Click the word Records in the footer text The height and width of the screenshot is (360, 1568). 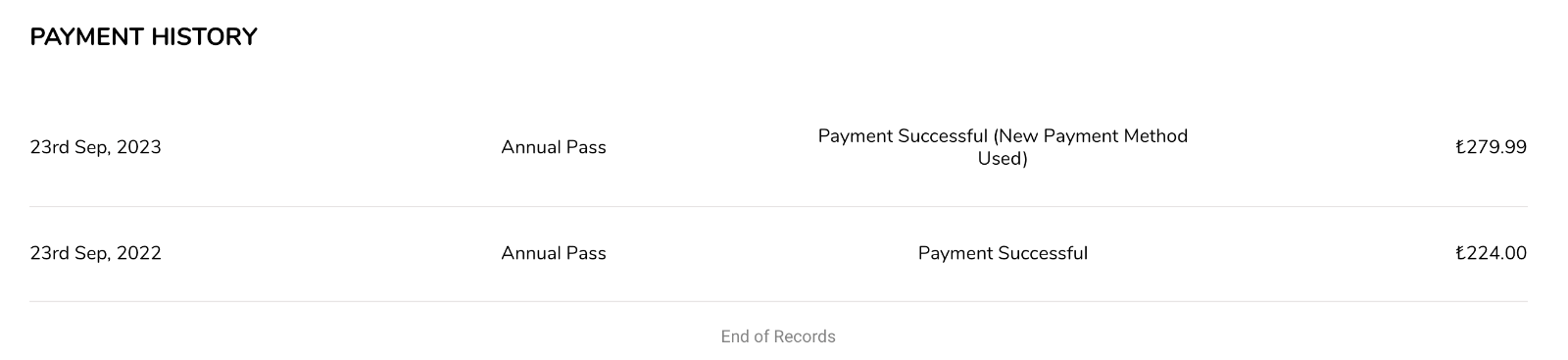click(806, 336)
